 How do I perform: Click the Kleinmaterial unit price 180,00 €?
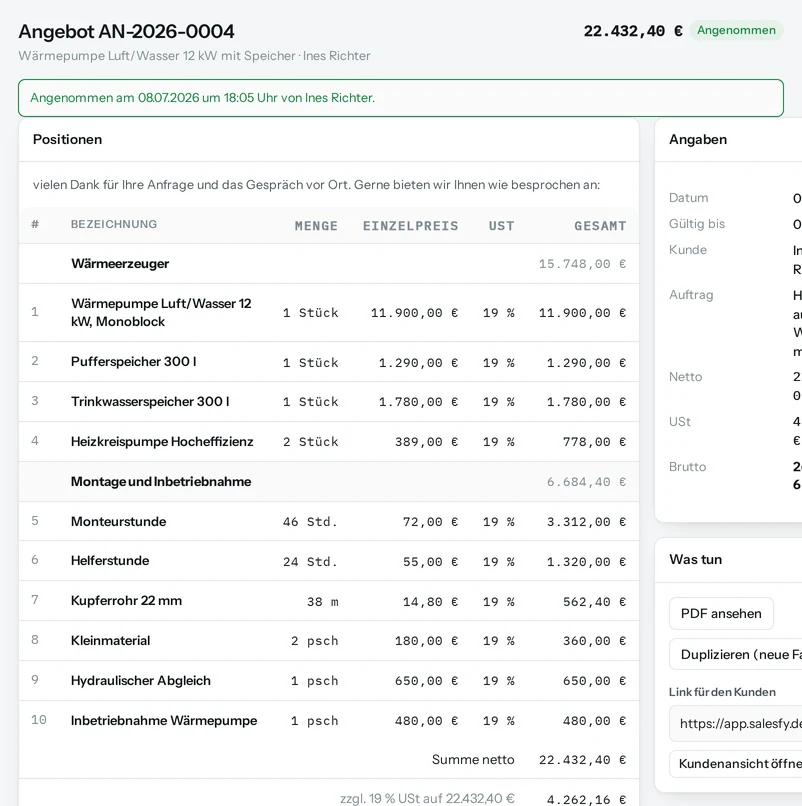point(426,641)
